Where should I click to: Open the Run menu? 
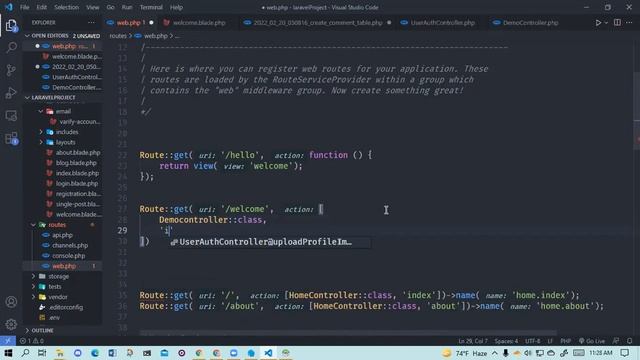(x=127, y=7)
